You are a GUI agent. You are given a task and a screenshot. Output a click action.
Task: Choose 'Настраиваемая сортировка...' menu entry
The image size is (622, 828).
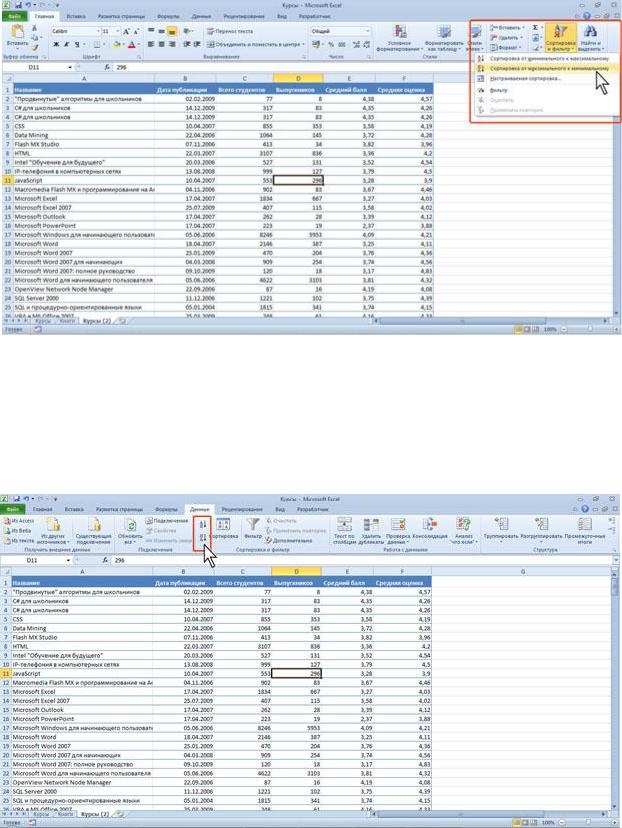(x=547, y=78)
